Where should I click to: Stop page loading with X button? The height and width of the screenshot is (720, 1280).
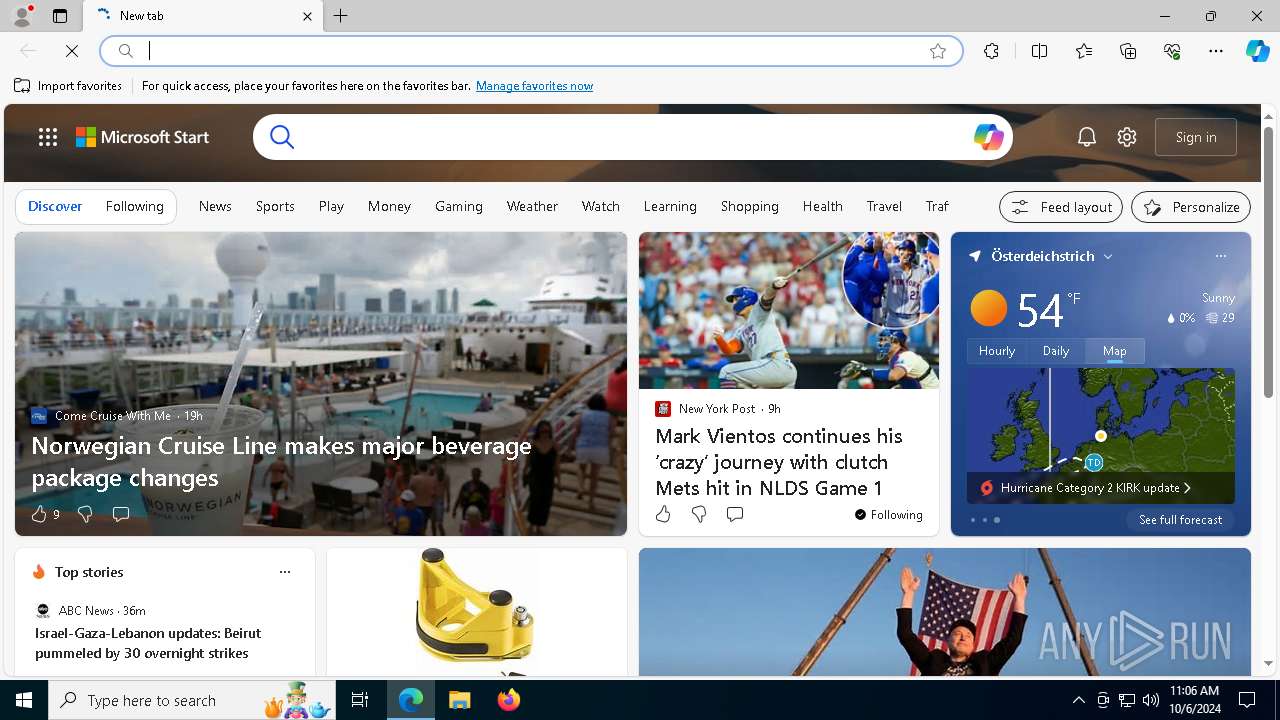(x=72, y=51)
